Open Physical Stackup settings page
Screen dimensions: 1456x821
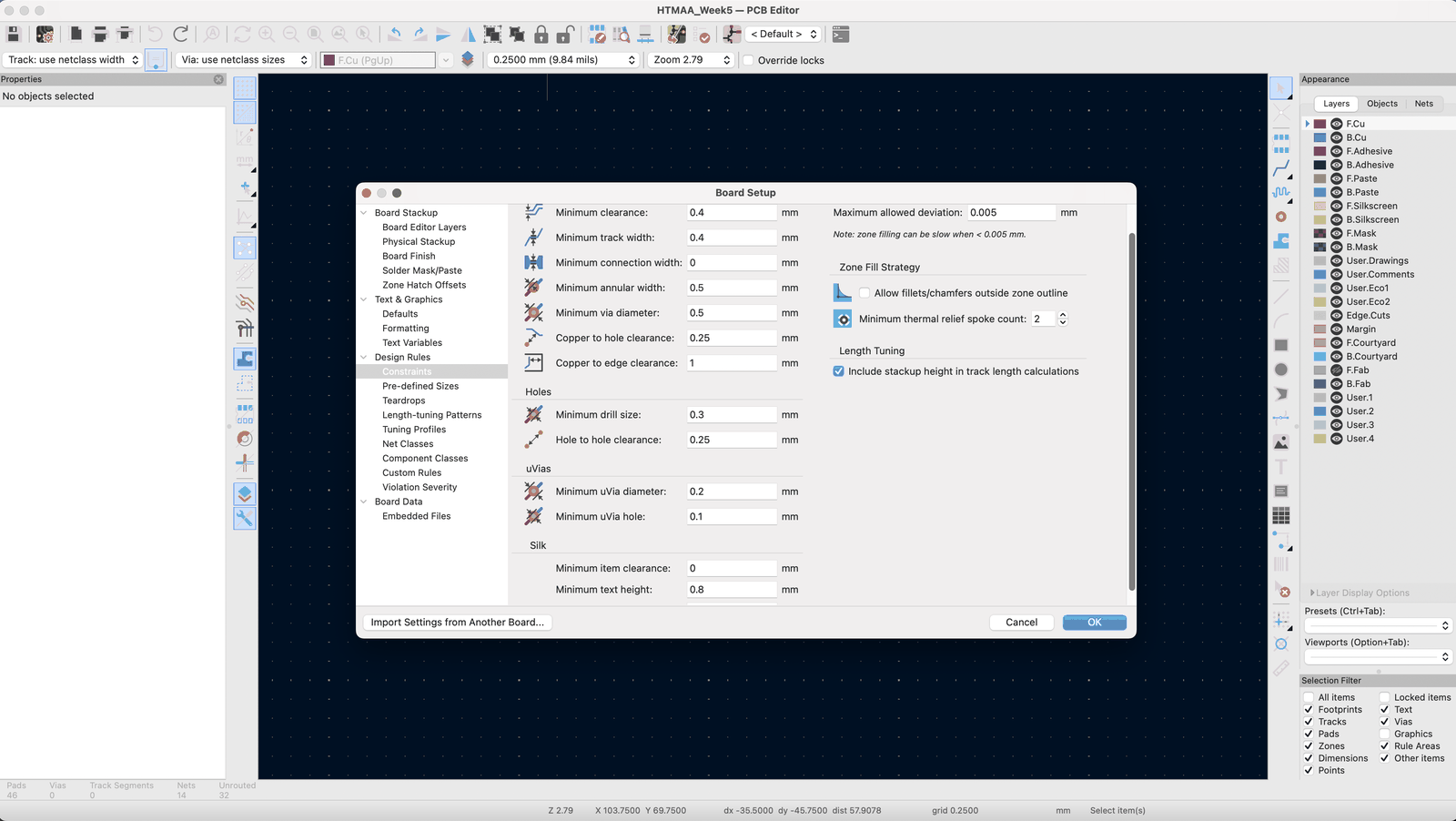tap(419, 242)
